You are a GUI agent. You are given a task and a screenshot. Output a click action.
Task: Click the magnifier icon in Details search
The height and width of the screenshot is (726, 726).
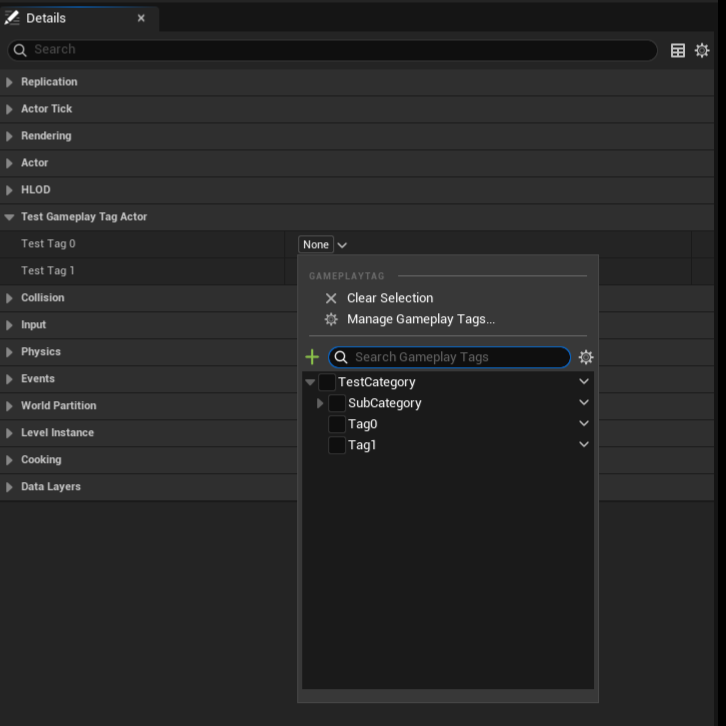[x=20, y=50]
